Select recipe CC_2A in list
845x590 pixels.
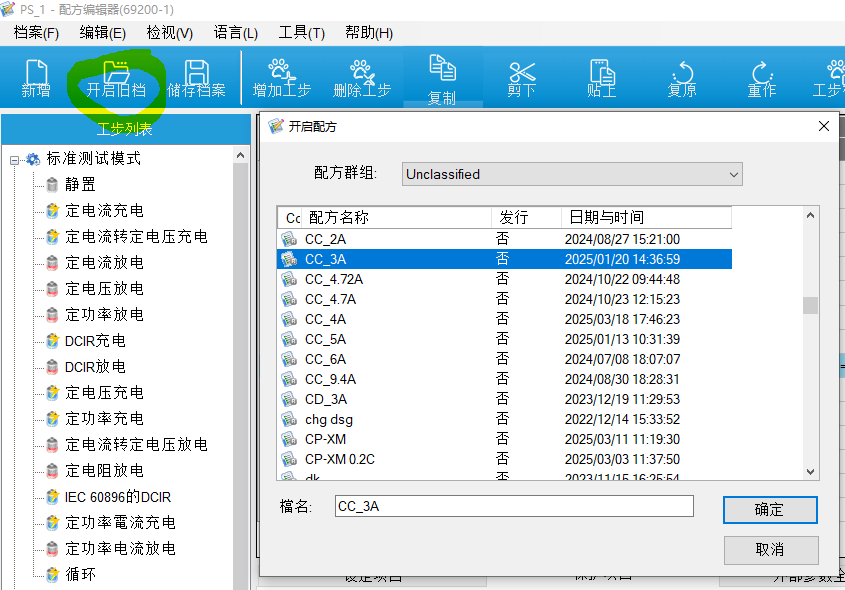(504, 239)
